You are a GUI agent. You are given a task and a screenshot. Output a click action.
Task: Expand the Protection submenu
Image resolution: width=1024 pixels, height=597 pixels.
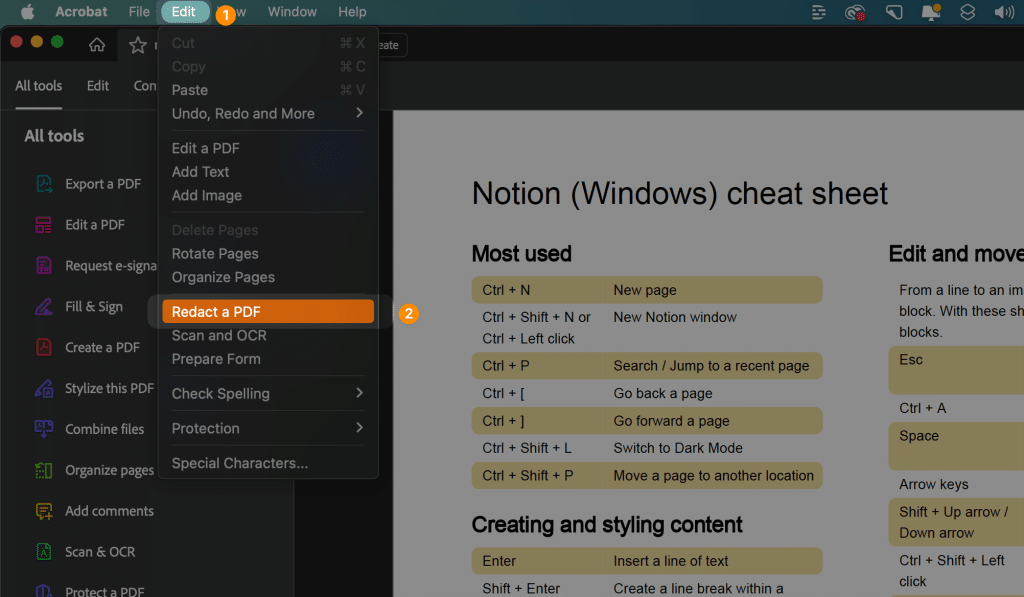point(267,428)
